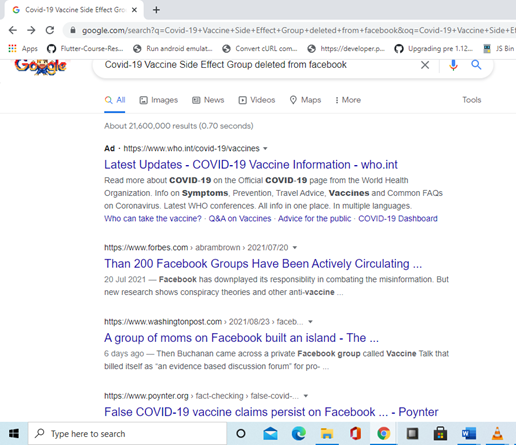The image size is (516, 445).
Task: Open the search Tools button
Action: (x=472, y=100)
